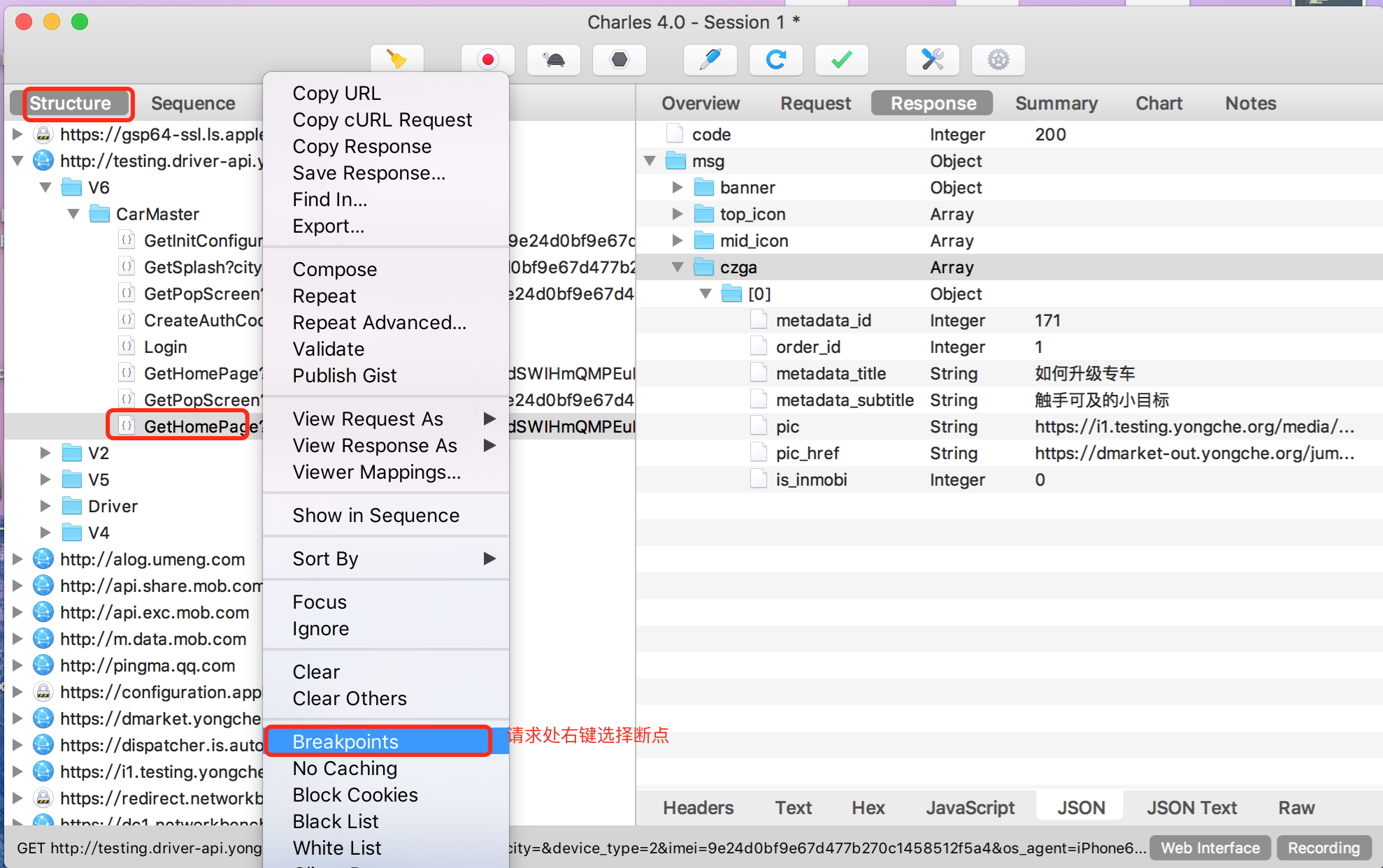Viewport: 1383px width, 868px height.
Task: Expand the banner object arrow
Action: coord(677,187)
